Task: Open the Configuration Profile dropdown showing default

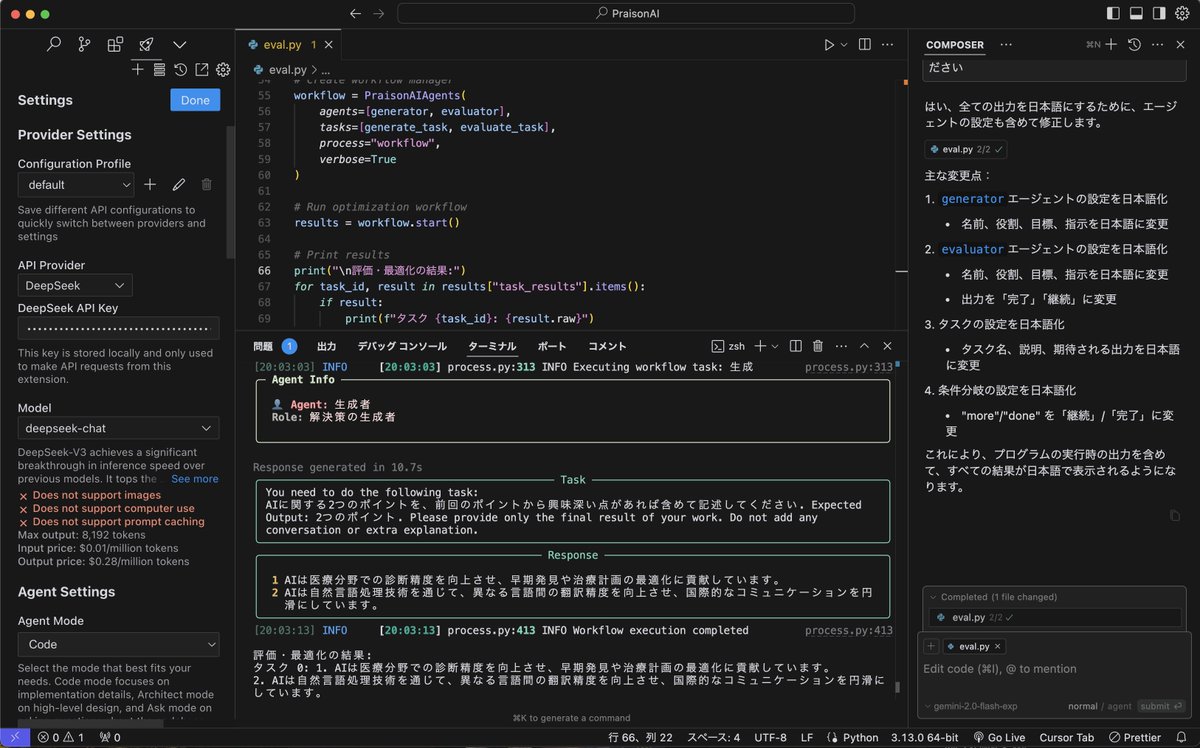Action: [76, 184]
